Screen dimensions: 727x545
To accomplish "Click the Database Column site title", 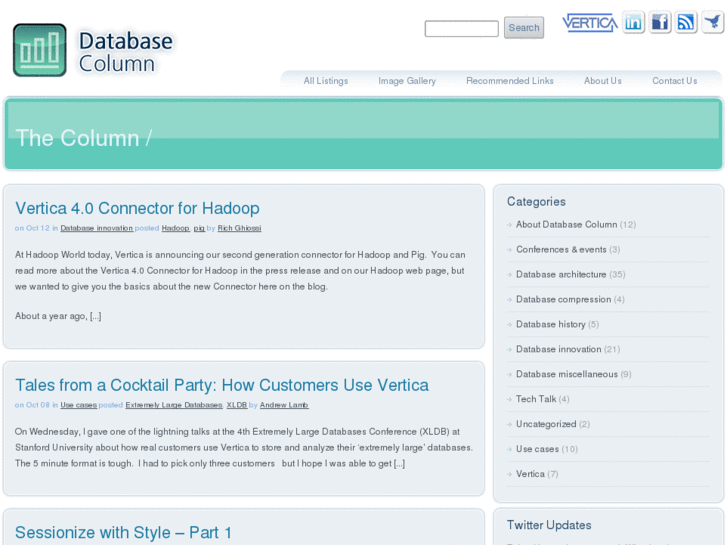I will [x=126, y=52].
